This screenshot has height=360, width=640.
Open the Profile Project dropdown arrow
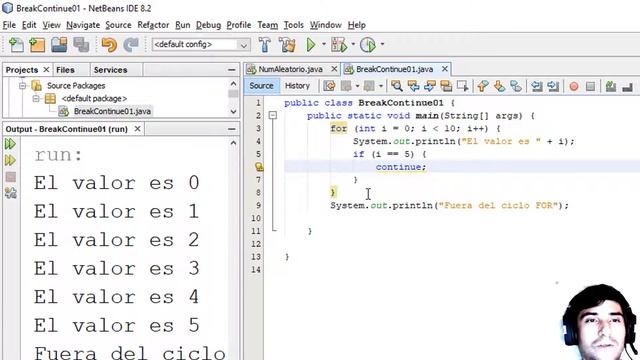pyautogui.click(x=382, y=44)
